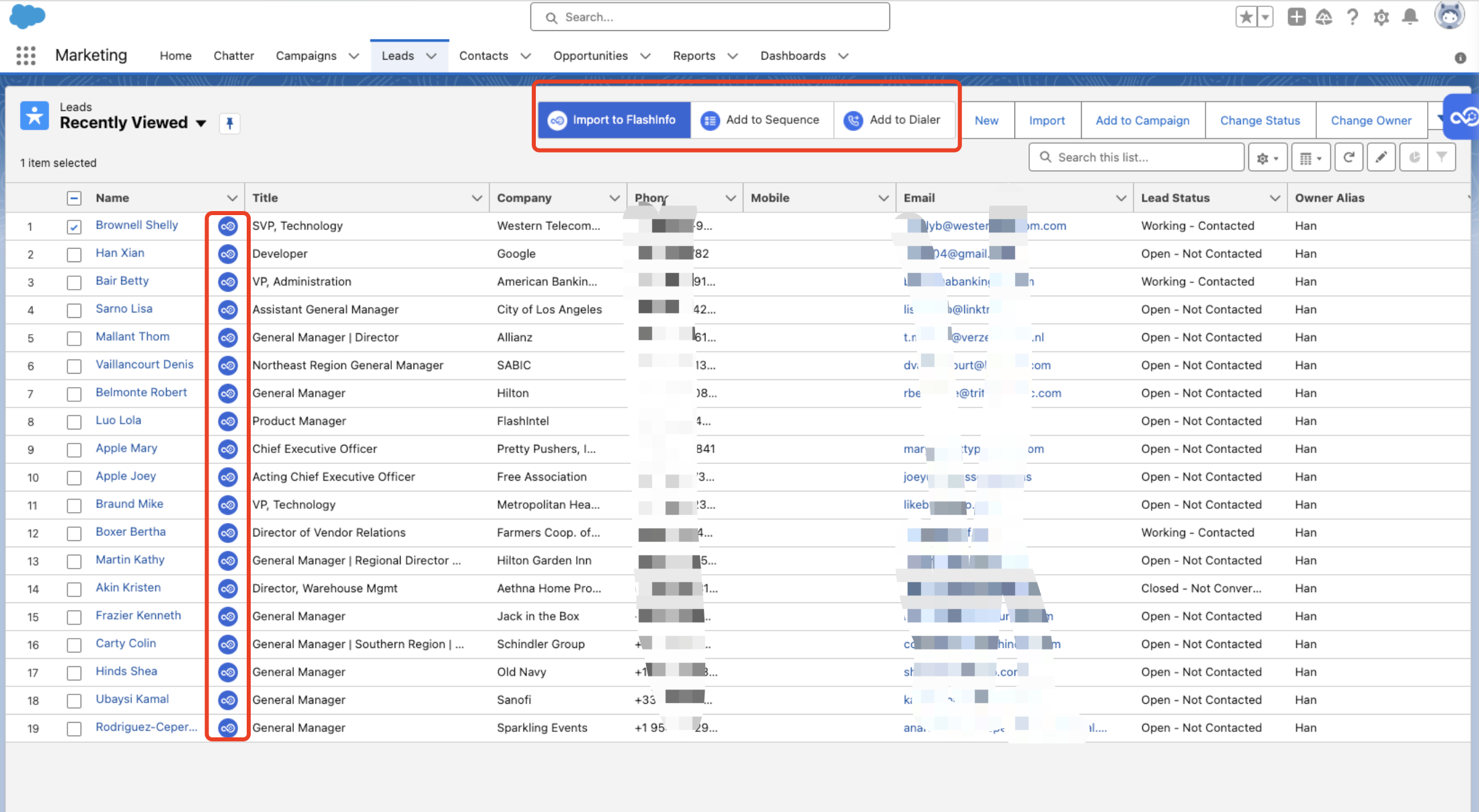
Task: Check the Braund Mike row checkbox
Action: [74, 505]
